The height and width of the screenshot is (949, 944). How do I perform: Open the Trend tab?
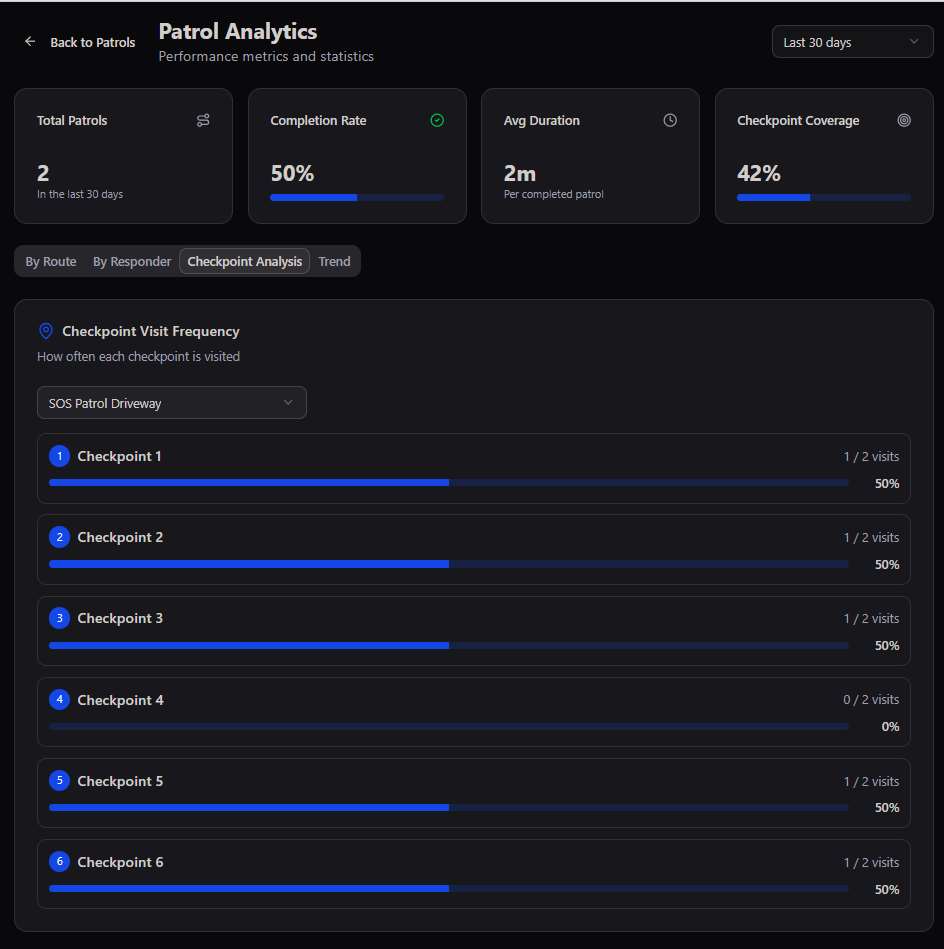[334, 261]
